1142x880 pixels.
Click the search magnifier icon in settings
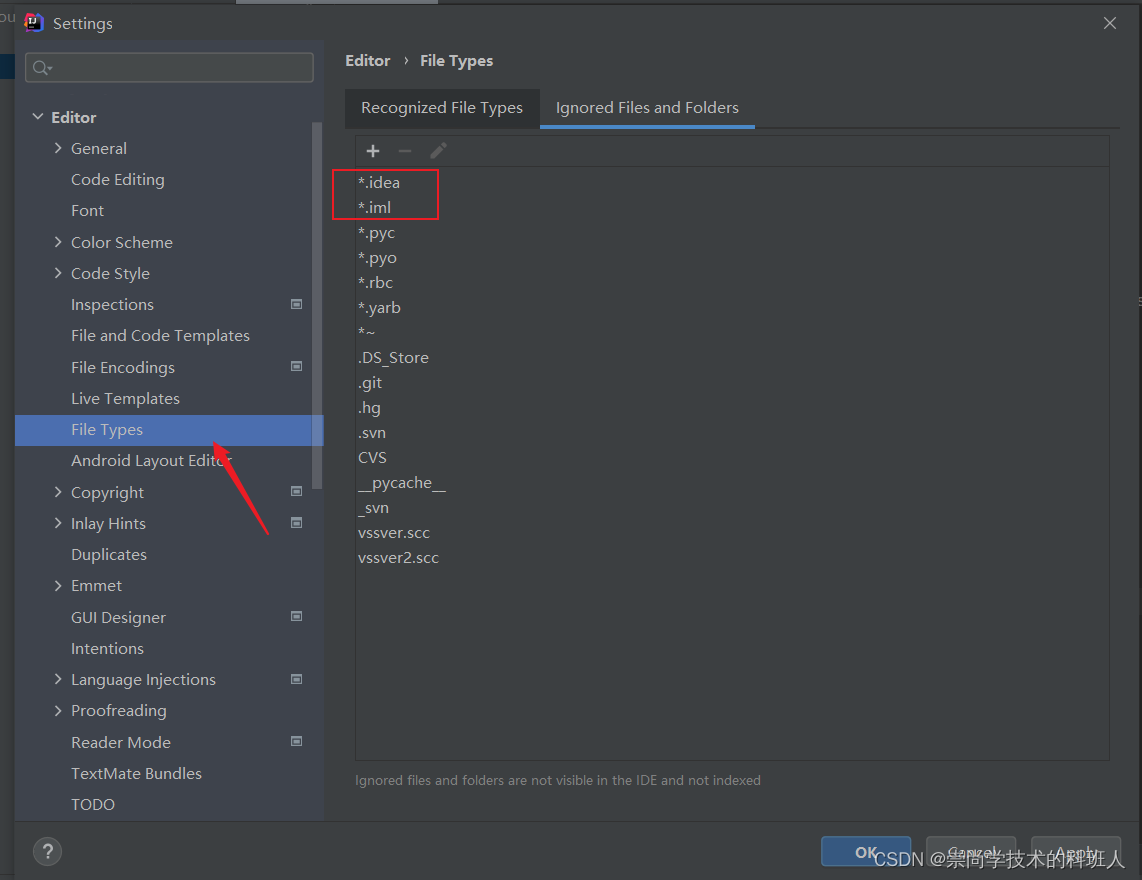click(x=42, y=68)
